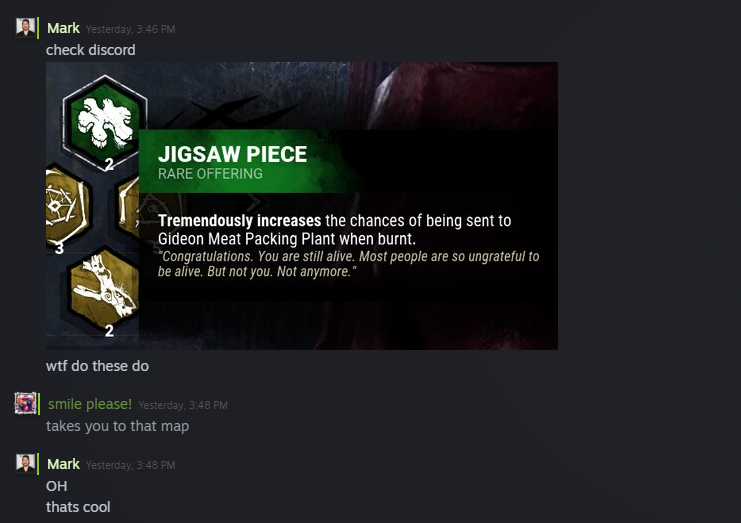Open the "smile please!" username
Viewport: 741px width, 523px height.
pos(90,404)
